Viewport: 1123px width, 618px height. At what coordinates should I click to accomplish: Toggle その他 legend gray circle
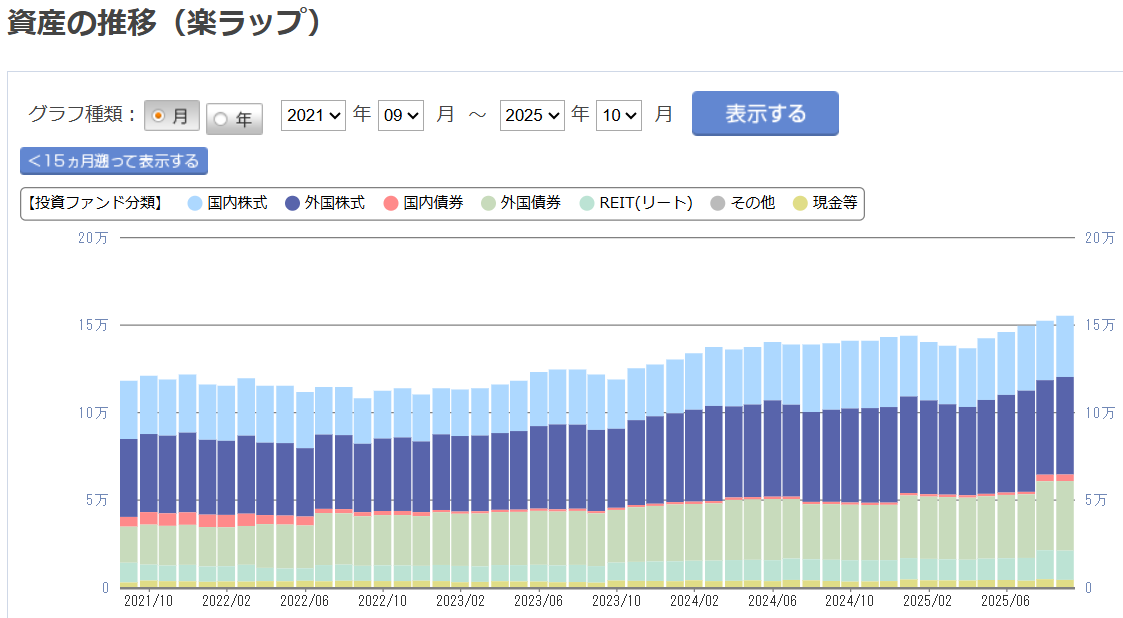coord(717,203)
